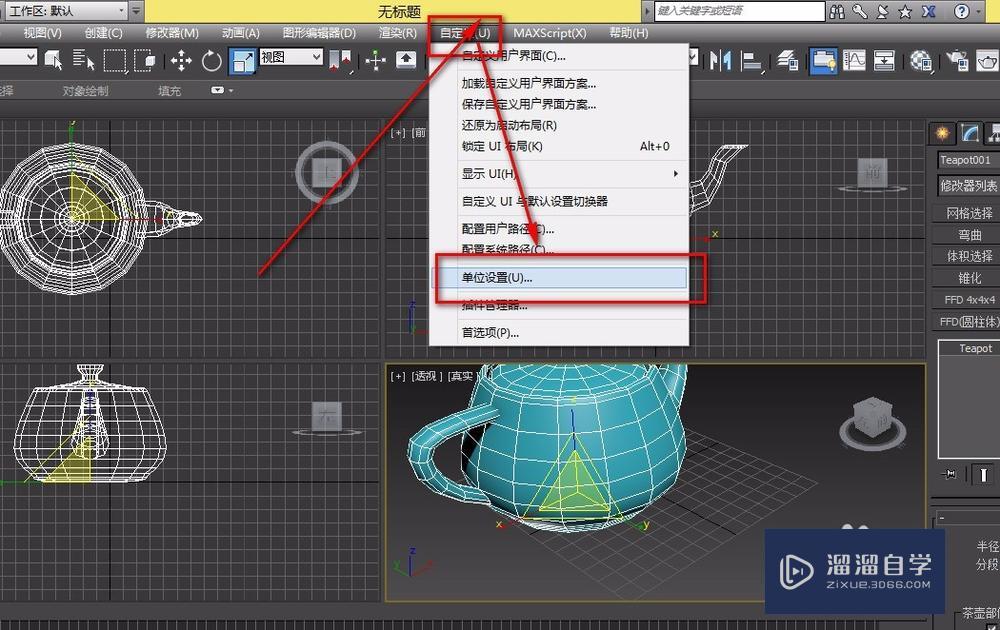Open the Render Setup teapot icon
The image size is (1000, 630).
tap(957, 61)
